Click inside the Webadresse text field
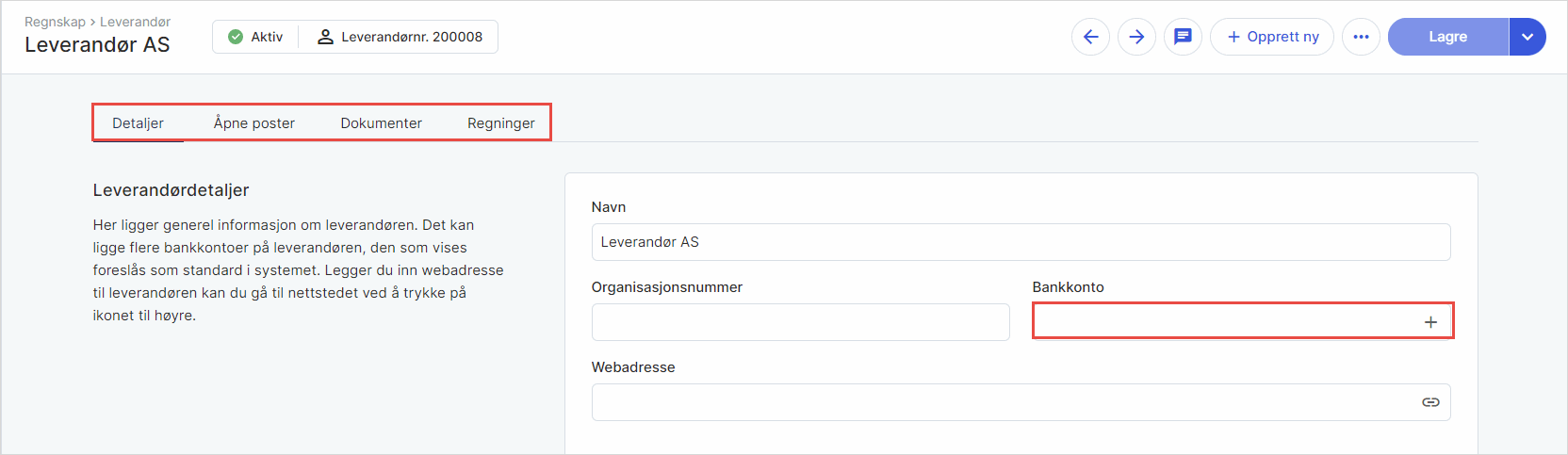1568x455 pixels. (999, 402)
